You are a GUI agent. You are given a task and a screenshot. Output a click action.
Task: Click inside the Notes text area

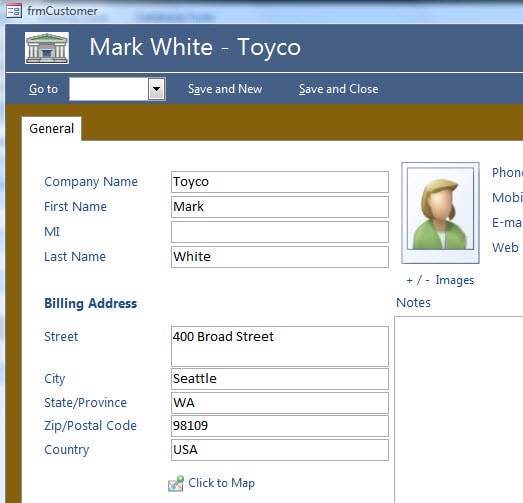tap(459, 410)
